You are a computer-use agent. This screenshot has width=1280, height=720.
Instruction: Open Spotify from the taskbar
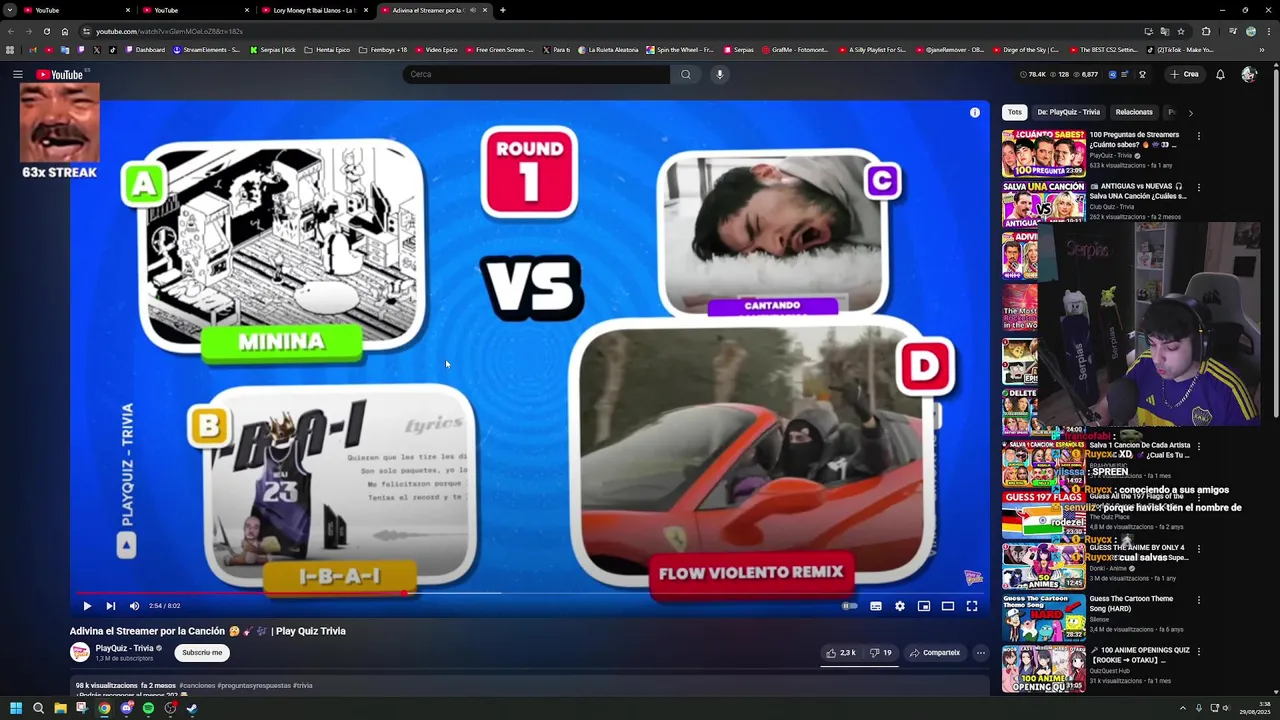point(148,708)
